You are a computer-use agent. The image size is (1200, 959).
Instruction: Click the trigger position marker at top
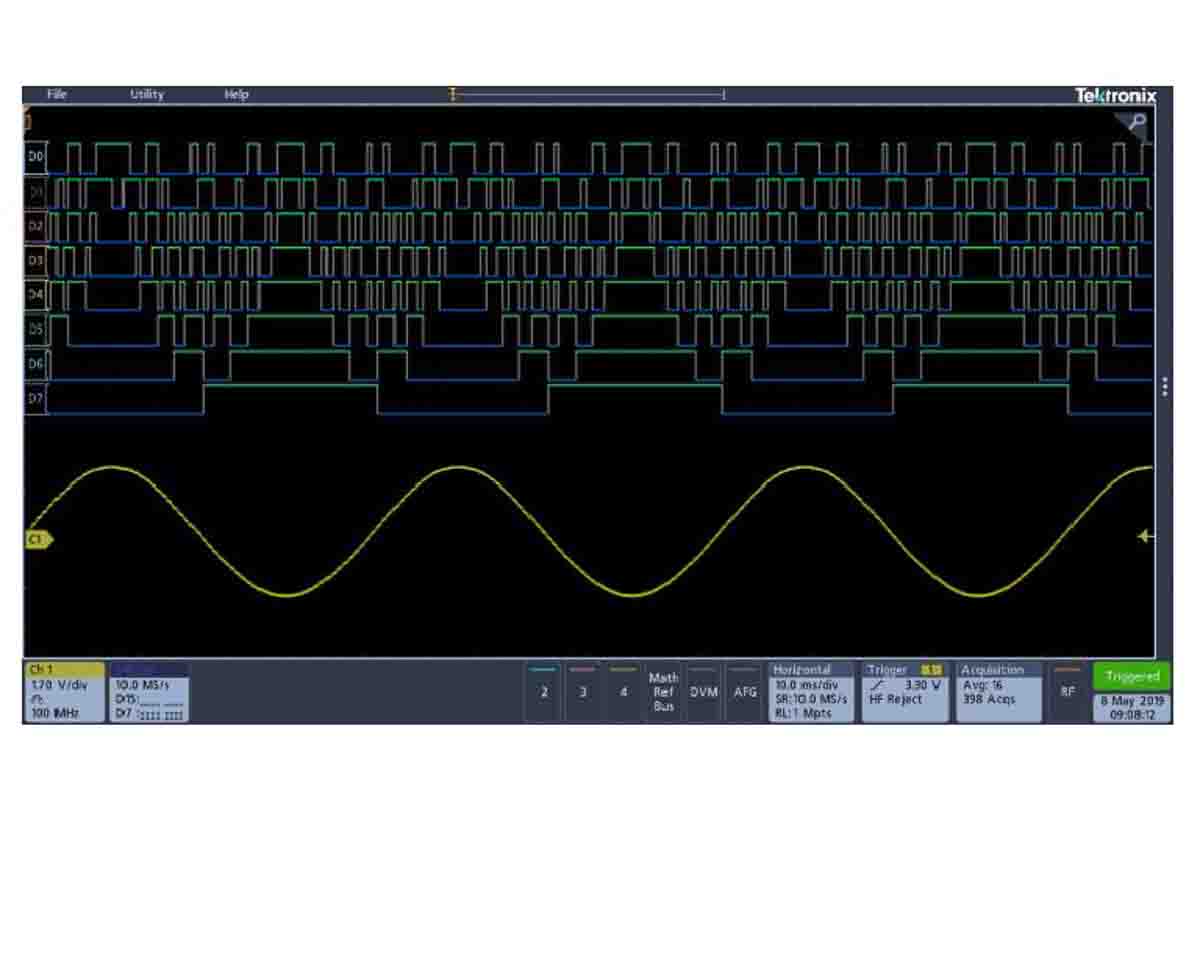tap(453, 95)
